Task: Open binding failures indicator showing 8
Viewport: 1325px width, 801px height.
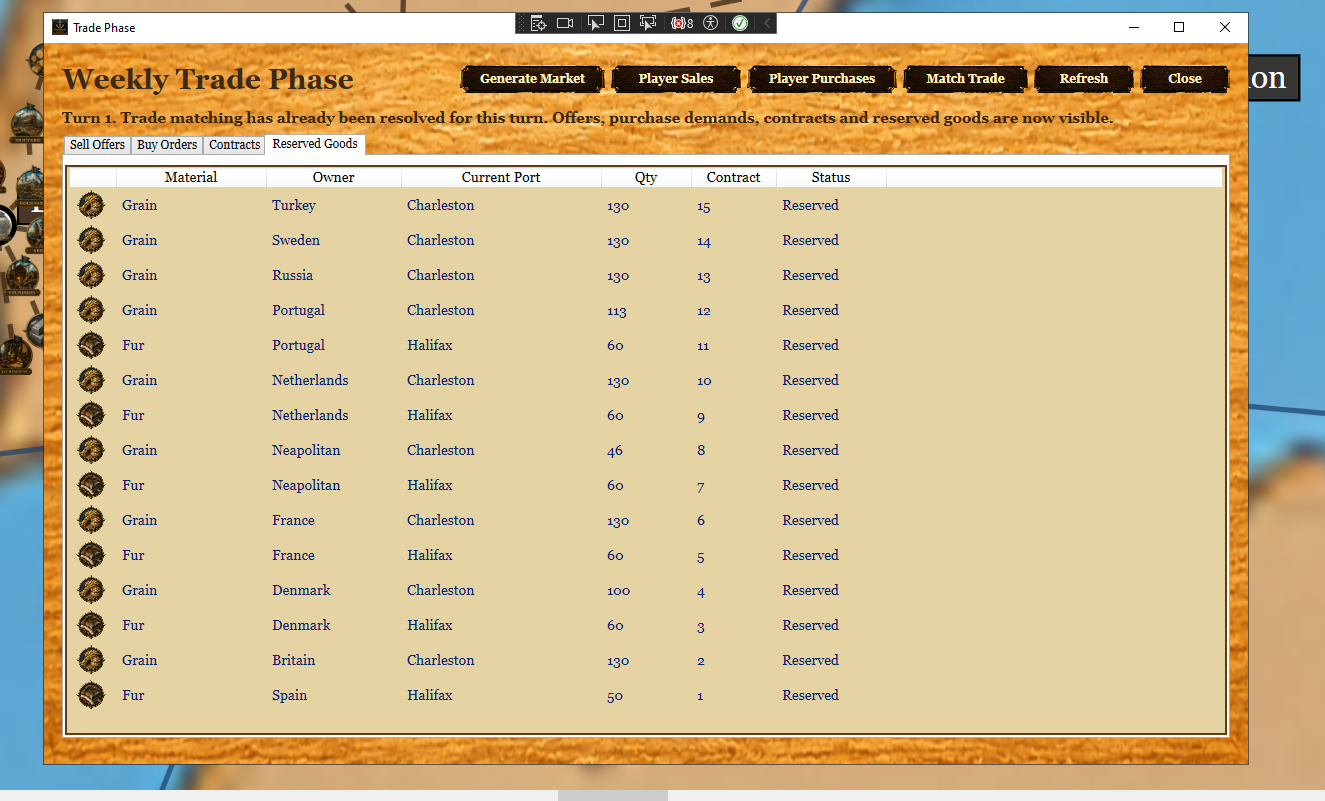Action: [682, 23]
